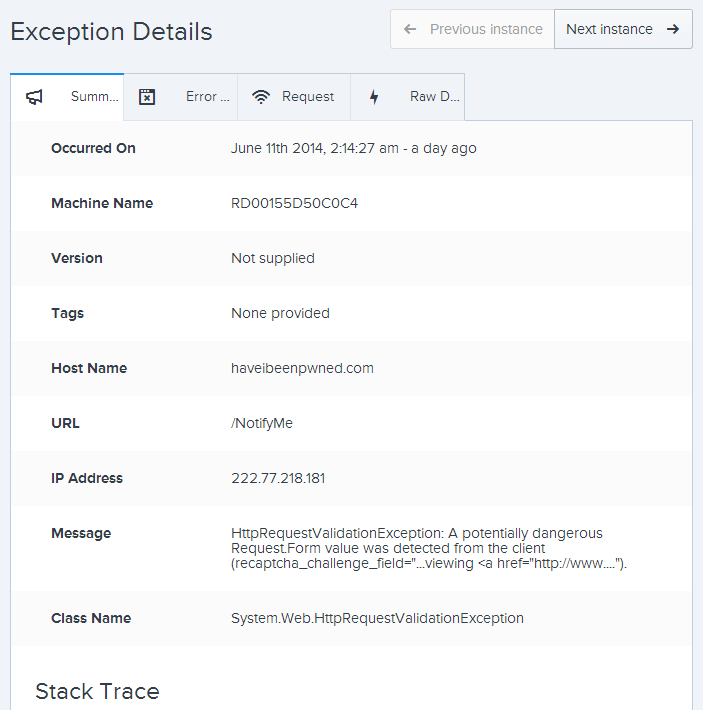Click the /NotifyMe URL value
The height and width of the screenshot is (710, 703).
262,423
